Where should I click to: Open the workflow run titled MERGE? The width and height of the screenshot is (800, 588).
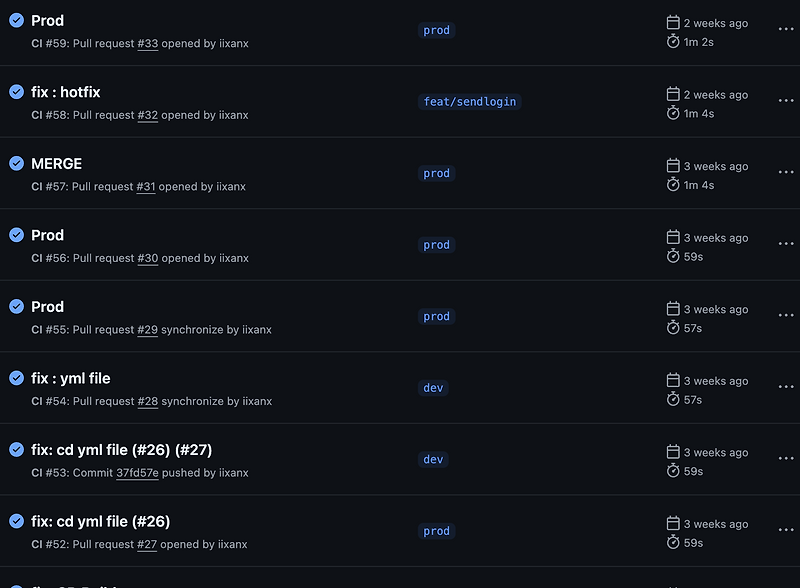point(56,163)
